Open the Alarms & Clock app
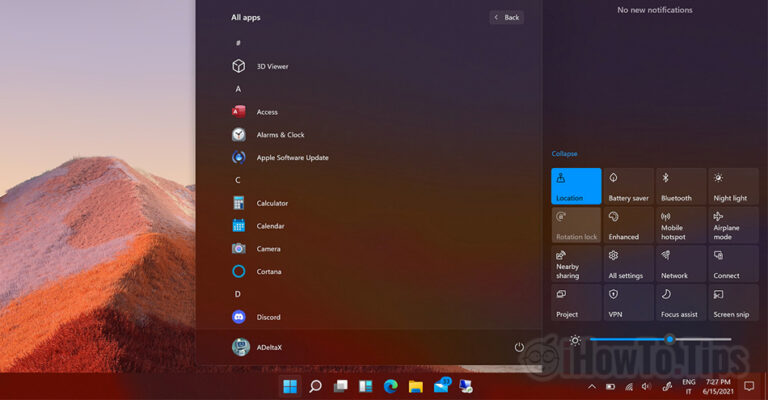768x400 pixels. [x=239, y=134]
